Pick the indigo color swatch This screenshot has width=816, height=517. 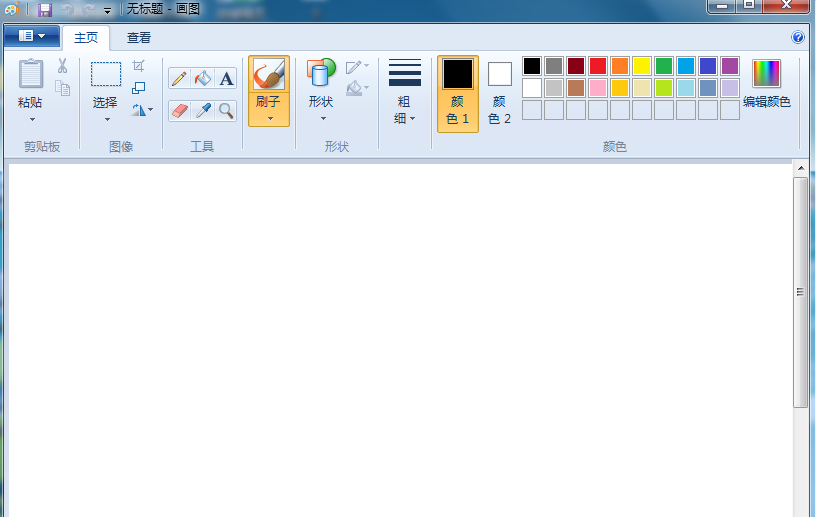pos(708,66)
